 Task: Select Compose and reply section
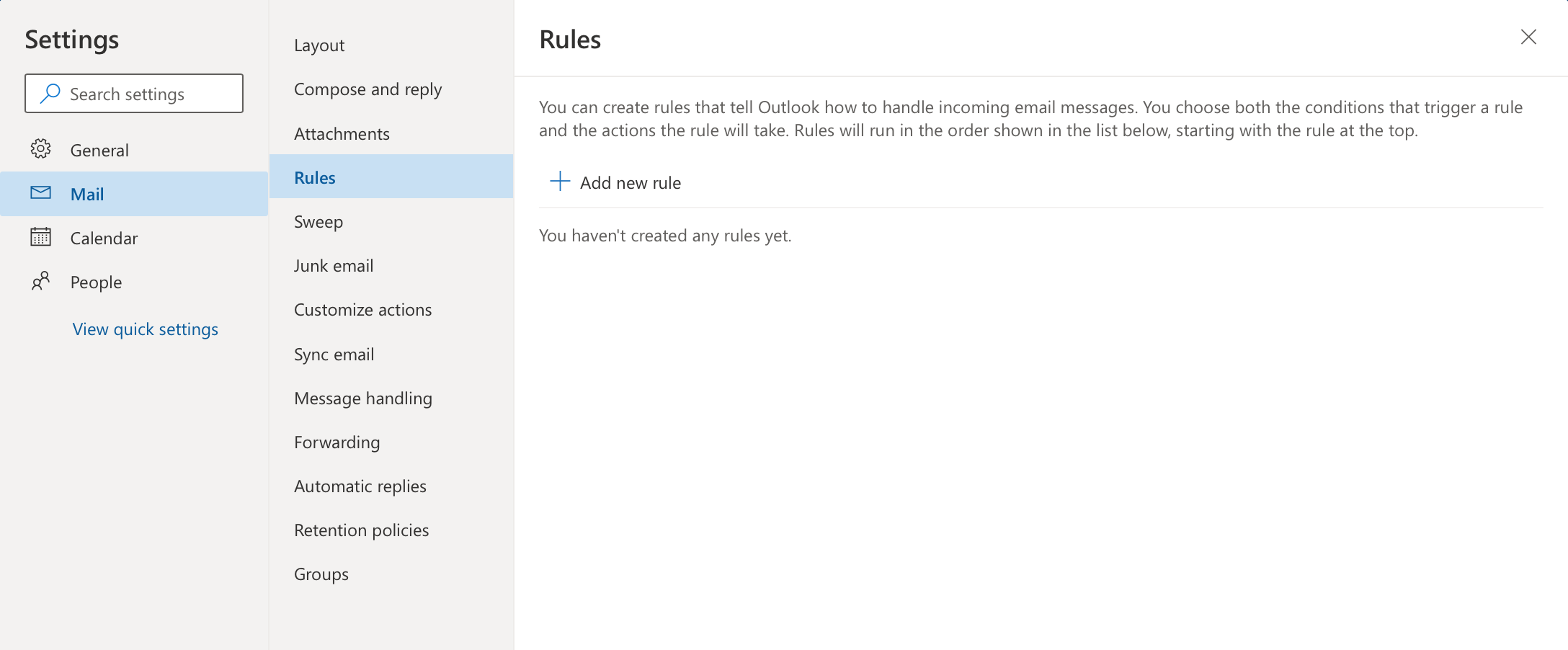[x=367, y=89]
